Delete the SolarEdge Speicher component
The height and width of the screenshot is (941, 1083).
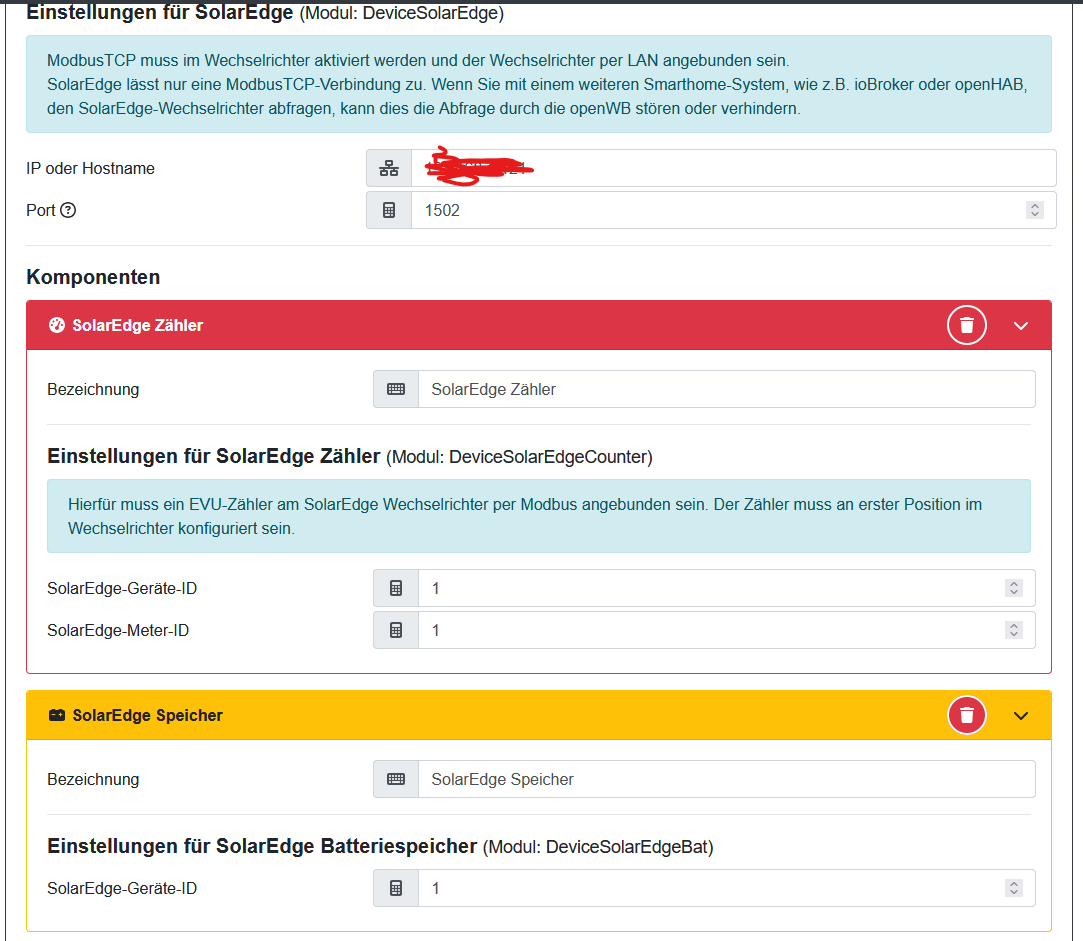(966, 715)
